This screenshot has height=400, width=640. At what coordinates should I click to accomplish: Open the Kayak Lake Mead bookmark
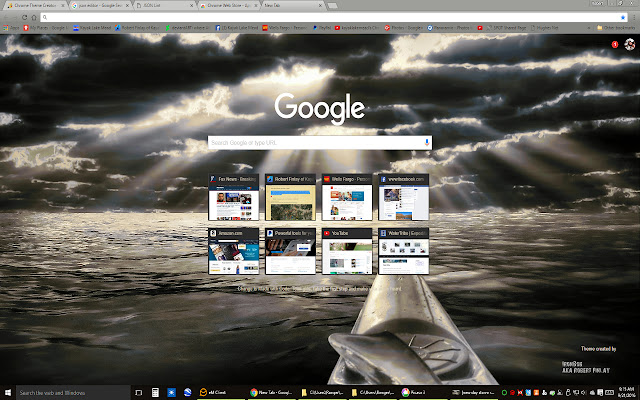(92, 28)
